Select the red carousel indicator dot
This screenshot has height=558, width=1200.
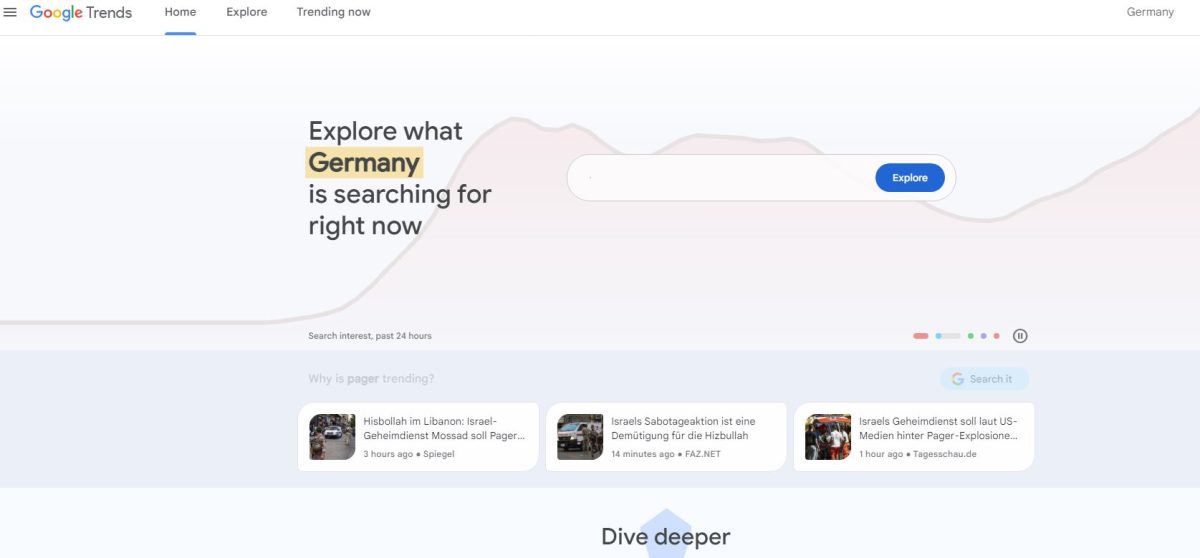[x=921, y=336]
